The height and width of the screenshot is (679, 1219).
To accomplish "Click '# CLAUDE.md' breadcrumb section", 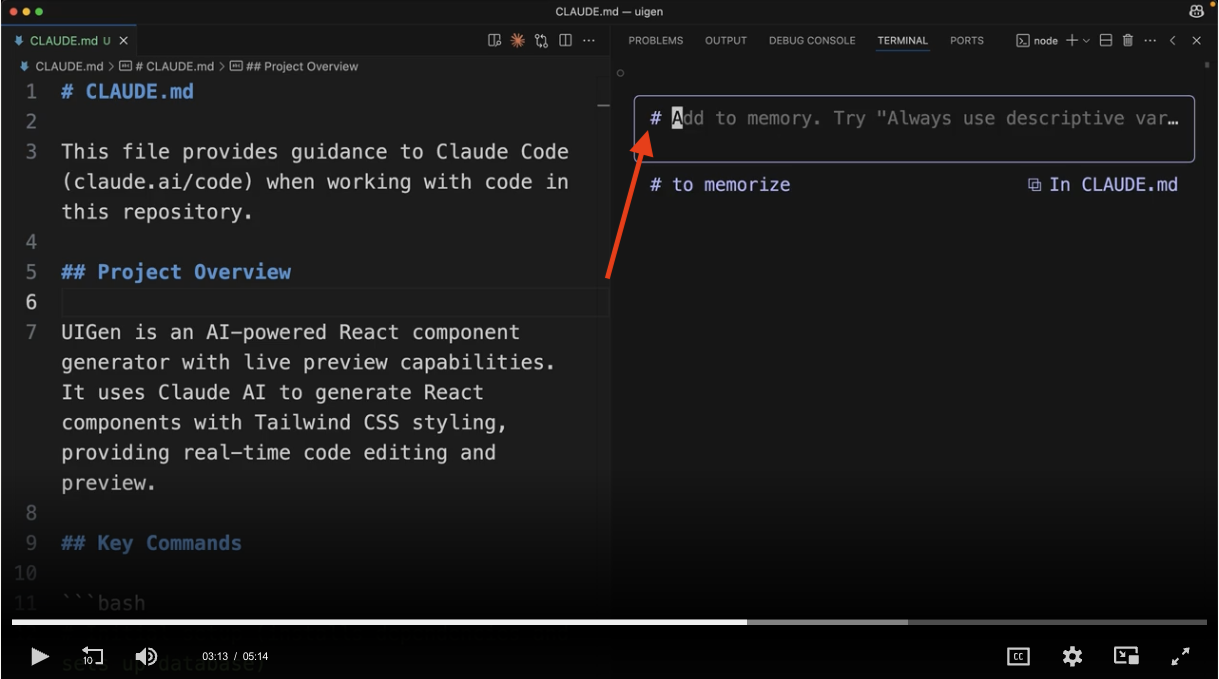I will 167,66.
